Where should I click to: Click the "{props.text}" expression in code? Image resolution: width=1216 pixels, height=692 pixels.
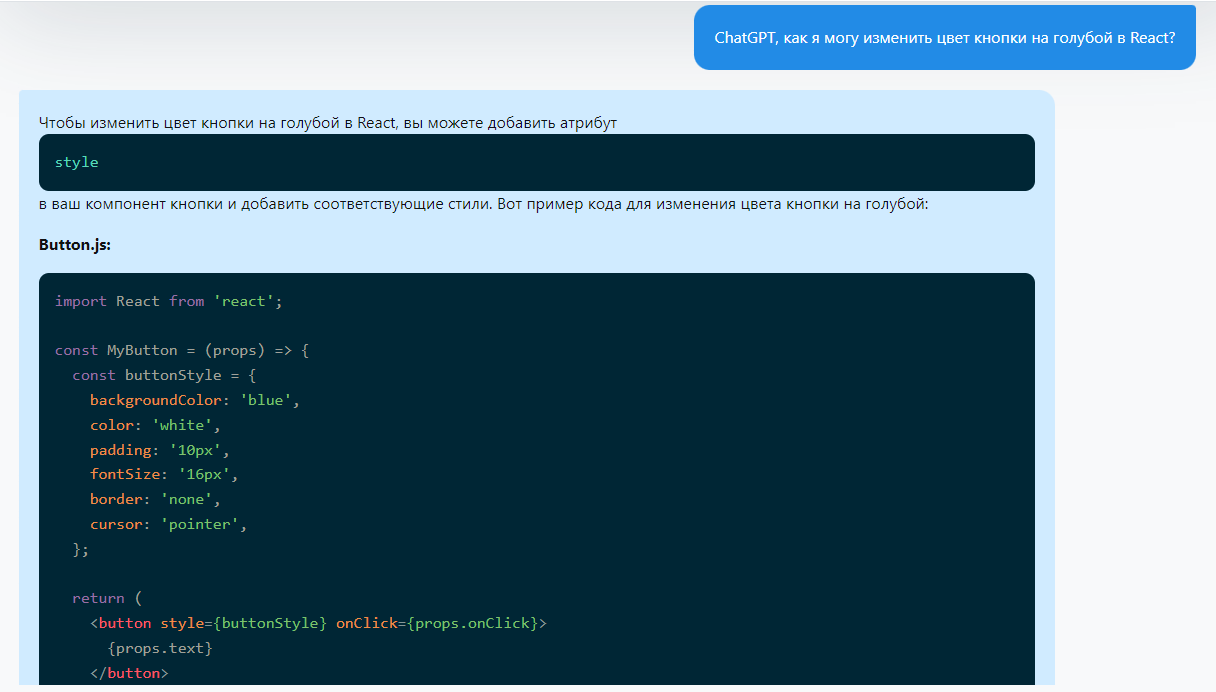tap(160, 648)
